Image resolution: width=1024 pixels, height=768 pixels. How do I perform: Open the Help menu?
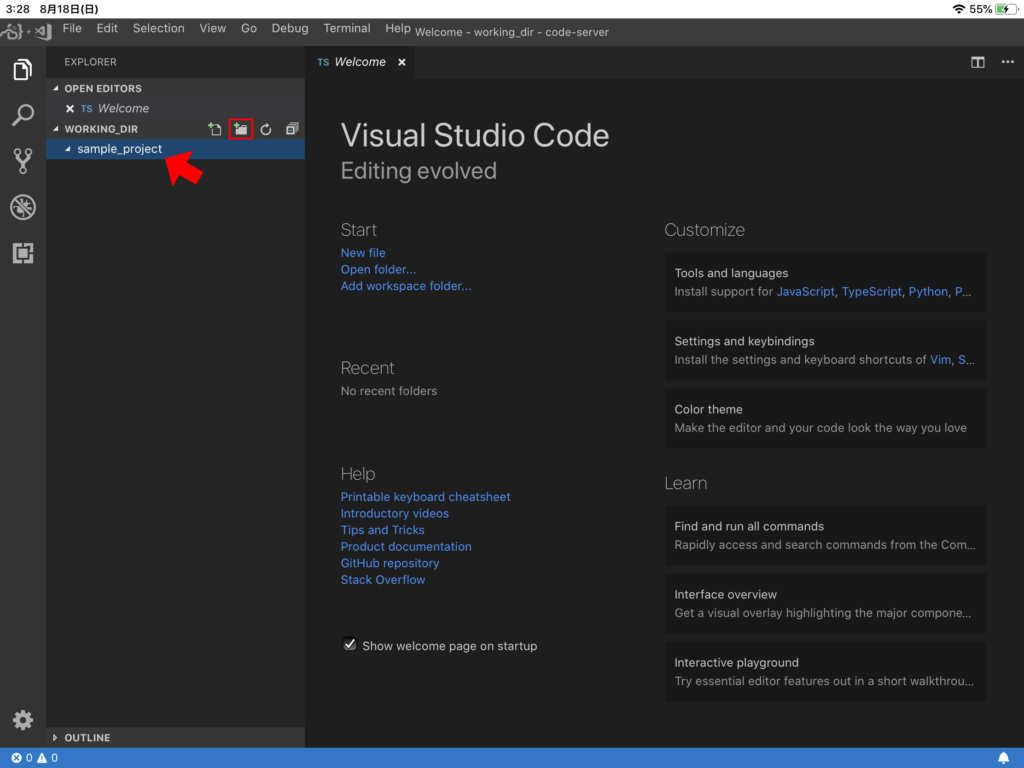pos(398,29)
